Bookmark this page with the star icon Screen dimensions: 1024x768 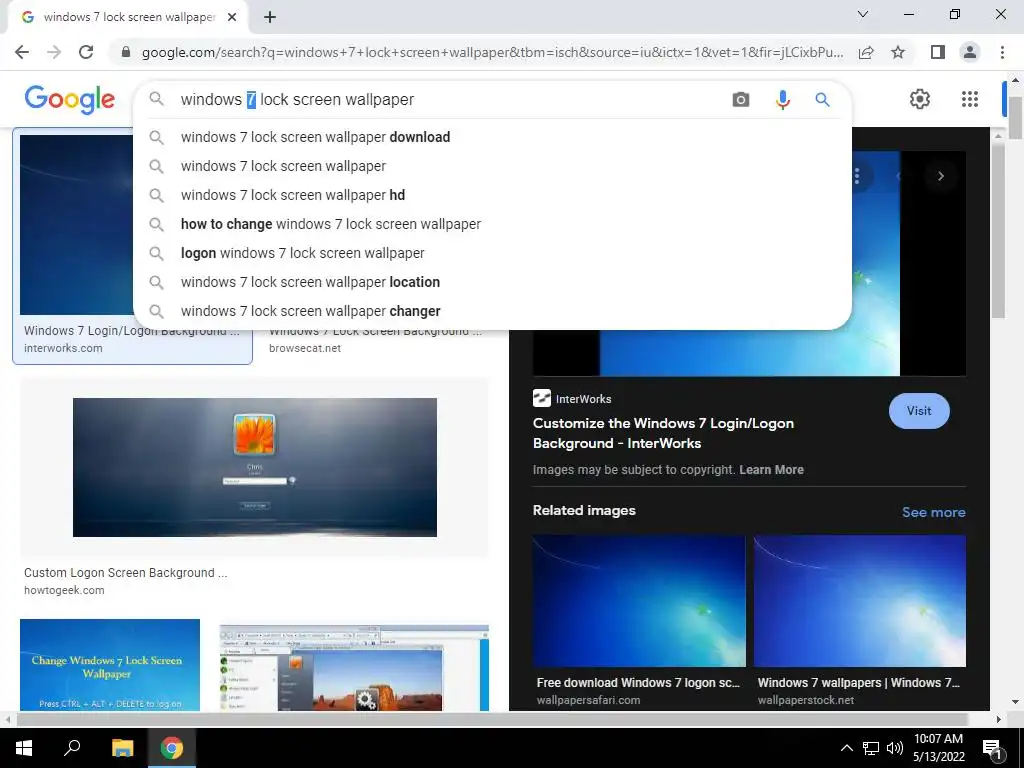(898, 52)
